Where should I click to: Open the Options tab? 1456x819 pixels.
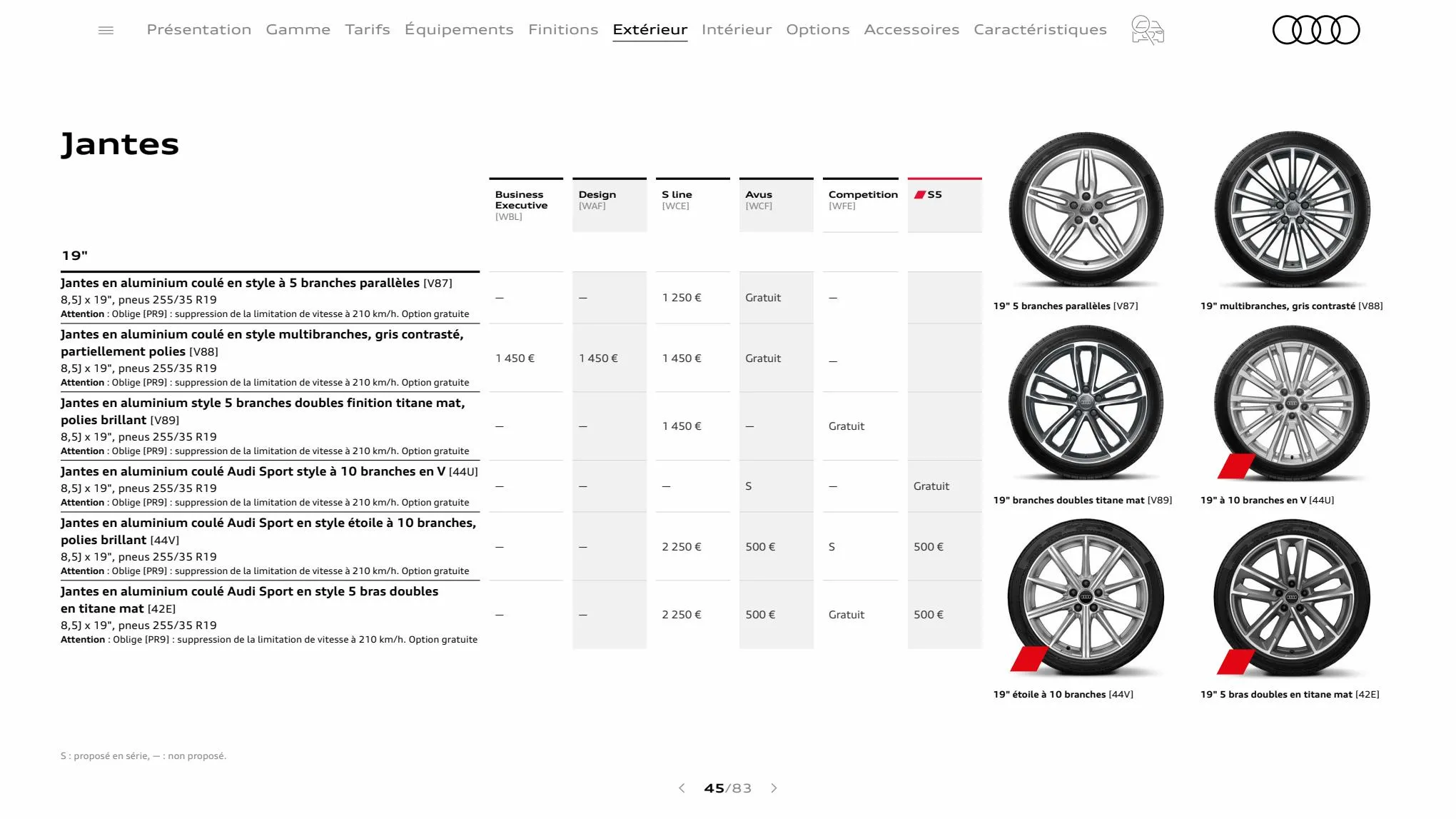click(x=818, y=29)
